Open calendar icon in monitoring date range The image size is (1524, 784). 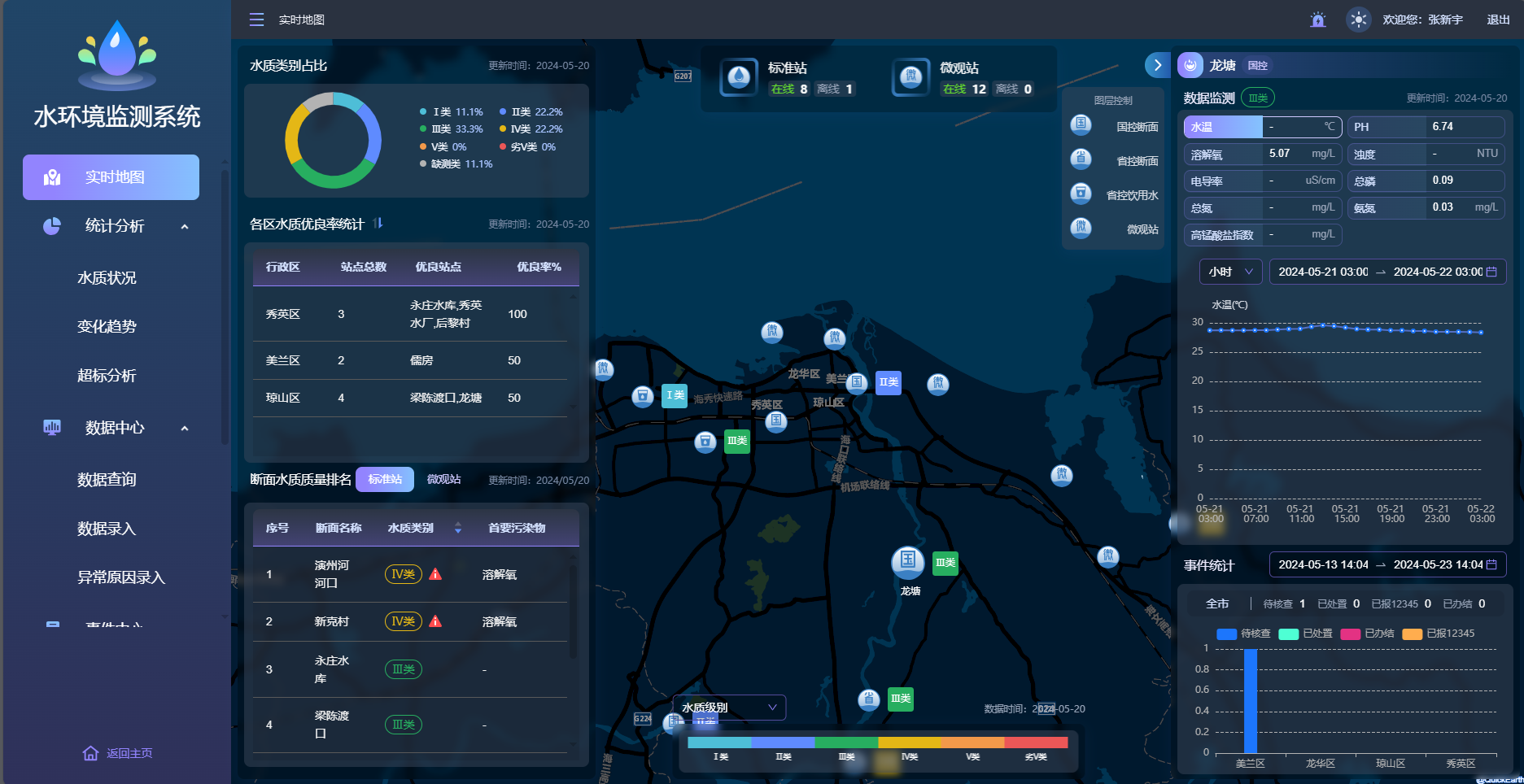1491,272
